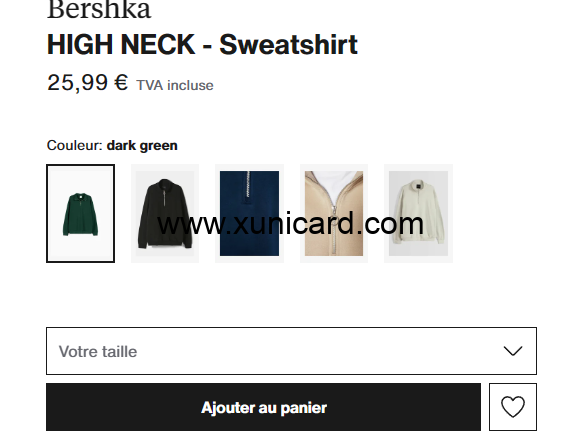Image resolution: width=581 pixels, height=446 pixels.
Task: Select the dark green sweatshirt color
Action: [x=80, y=213]
